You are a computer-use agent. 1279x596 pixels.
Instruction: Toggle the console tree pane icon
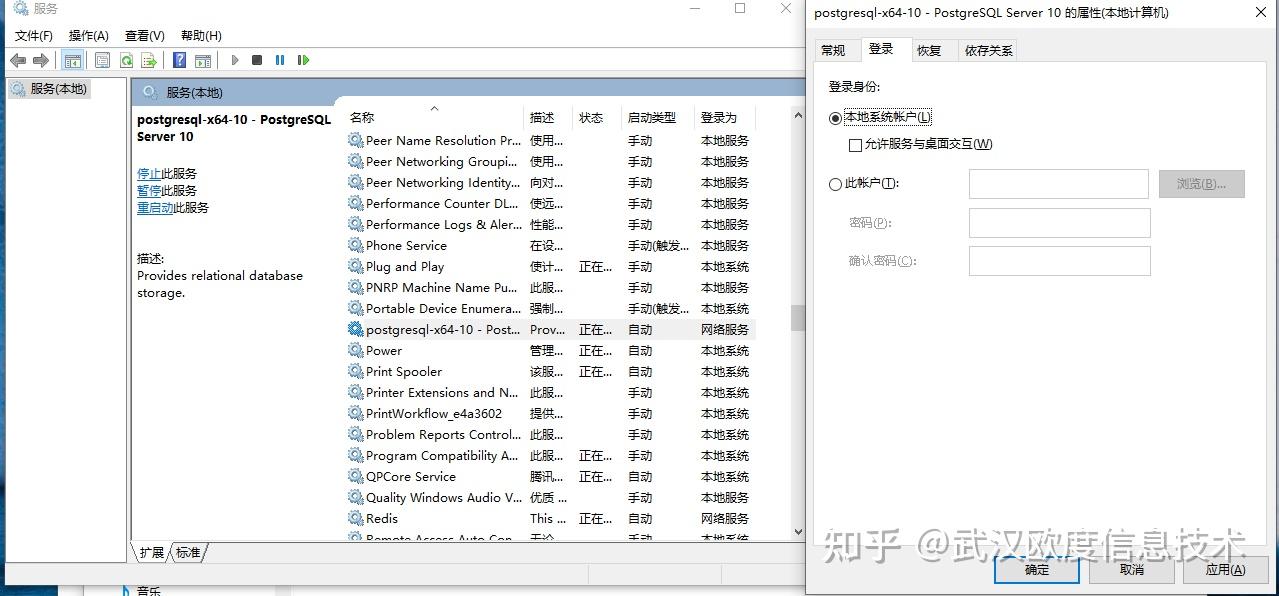pos(72,60)
